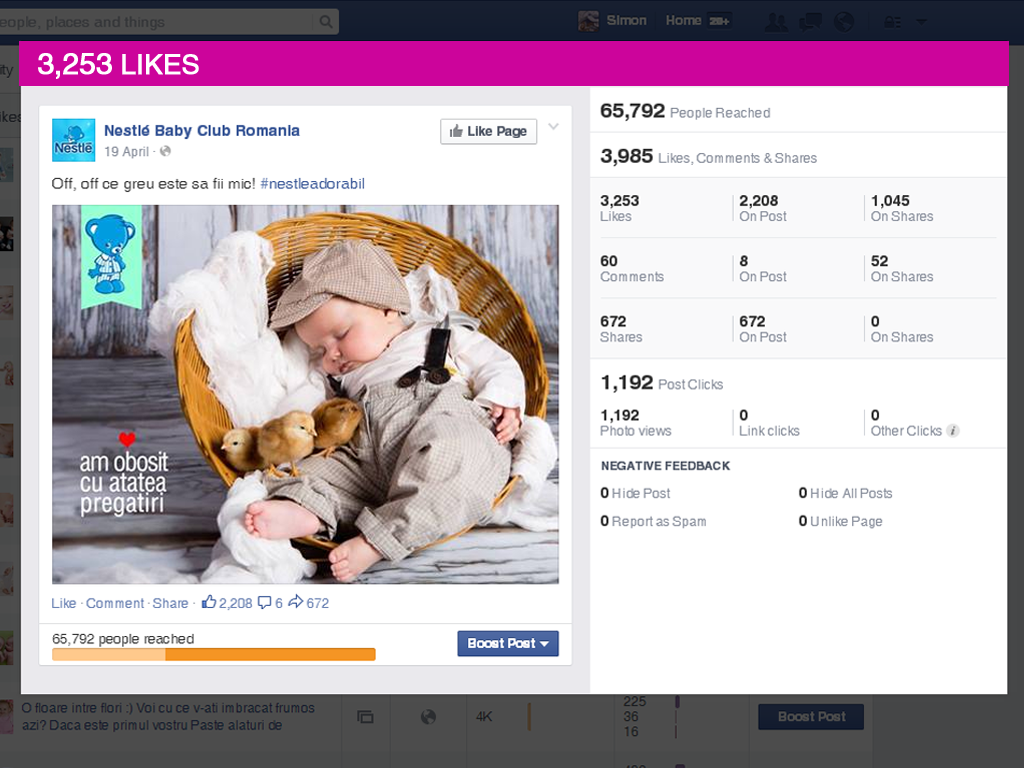Click the "Report as Spam" feedback count

point(653,521)
